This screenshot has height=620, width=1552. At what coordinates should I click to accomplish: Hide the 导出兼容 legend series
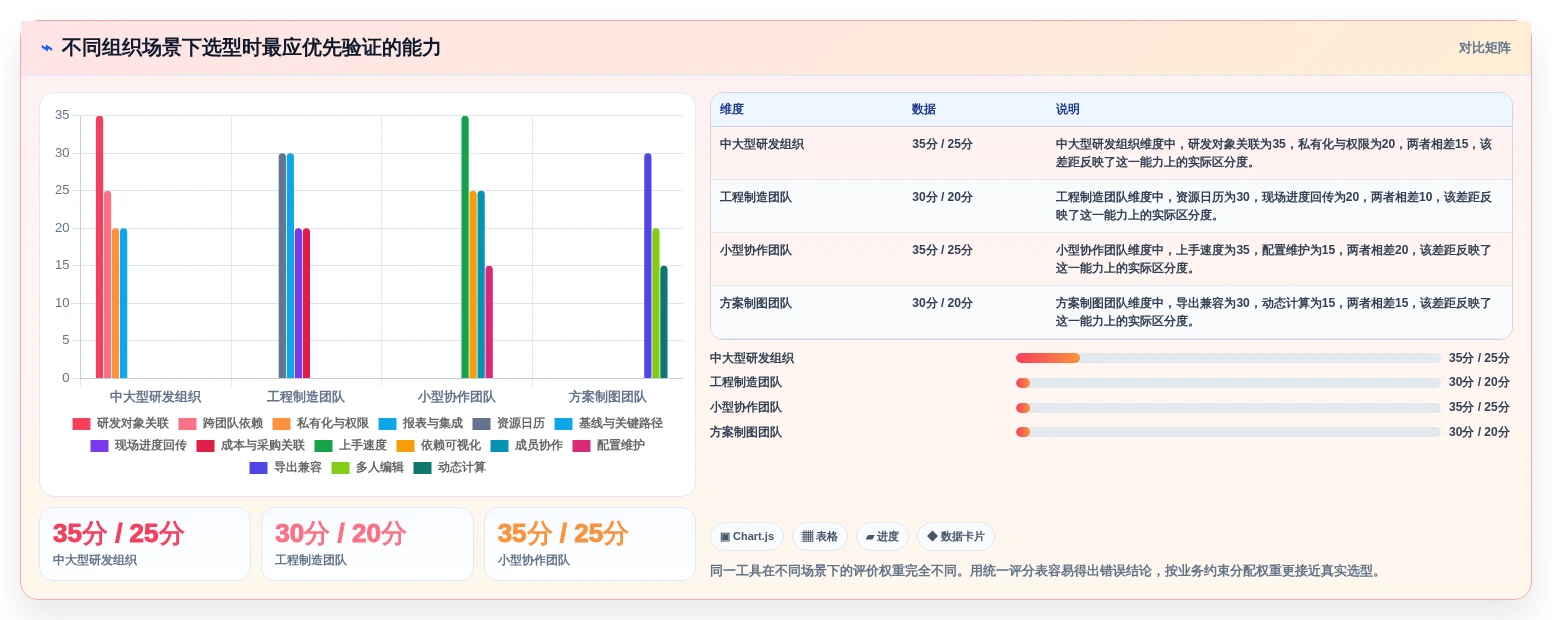285,468
